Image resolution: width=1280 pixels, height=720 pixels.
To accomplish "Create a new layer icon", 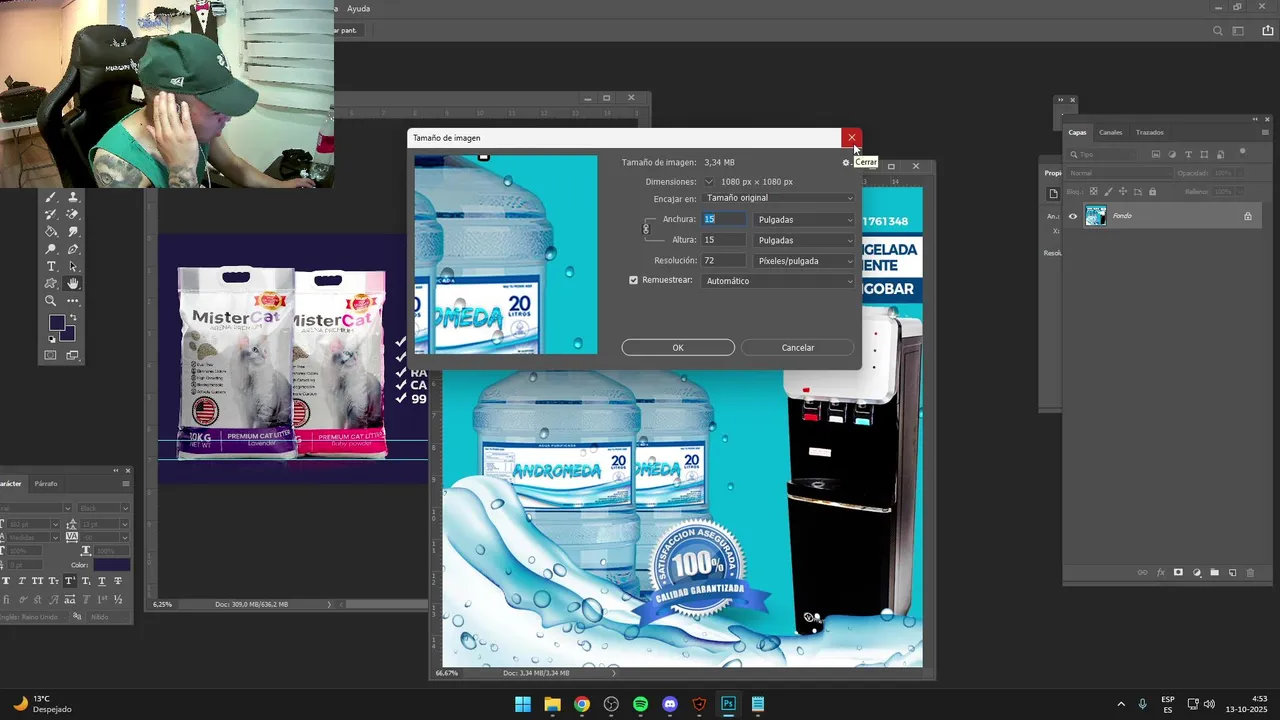I will pyautogui.click(x=1232, y=572).
